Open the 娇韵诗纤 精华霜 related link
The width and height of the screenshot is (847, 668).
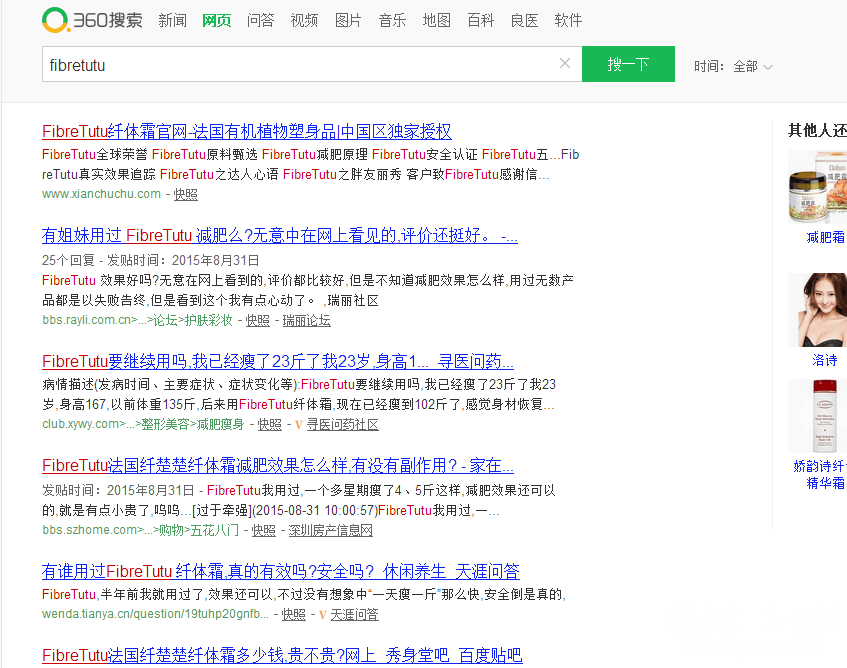820,475
